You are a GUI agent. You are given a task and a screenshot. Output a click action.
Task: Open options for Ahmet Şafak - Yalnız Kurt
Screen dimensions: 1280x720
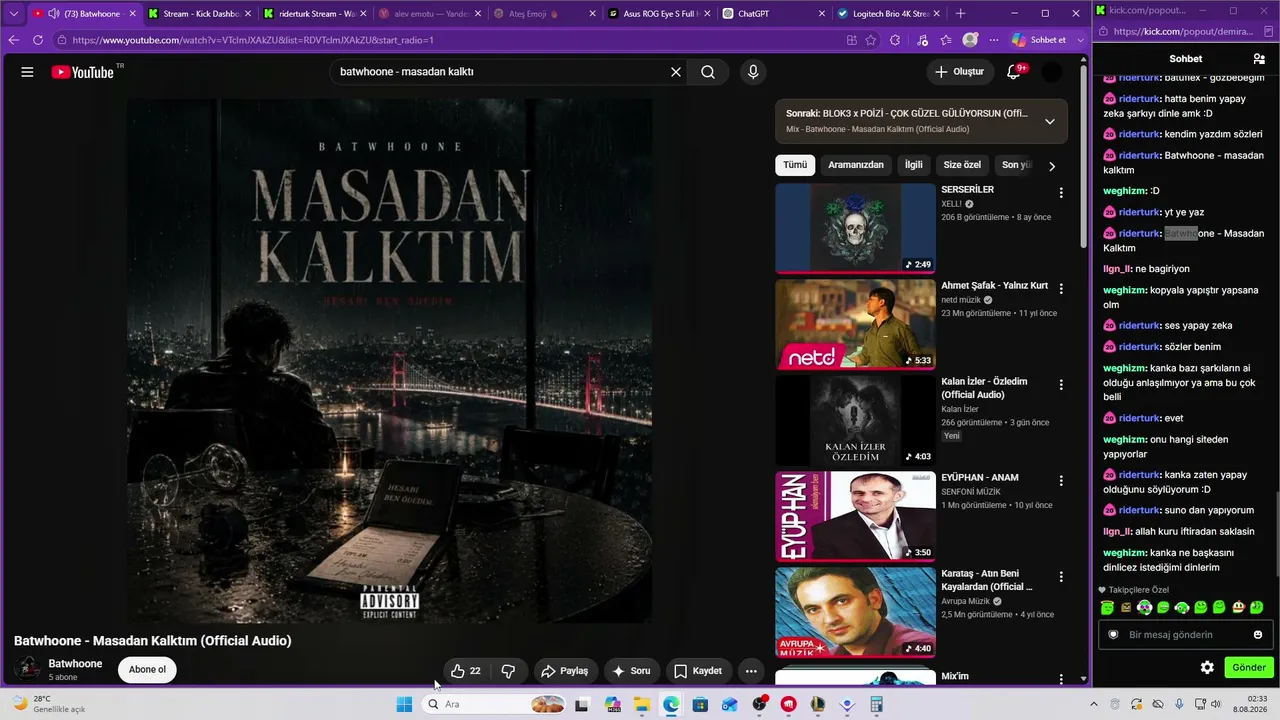point(1061,288)
